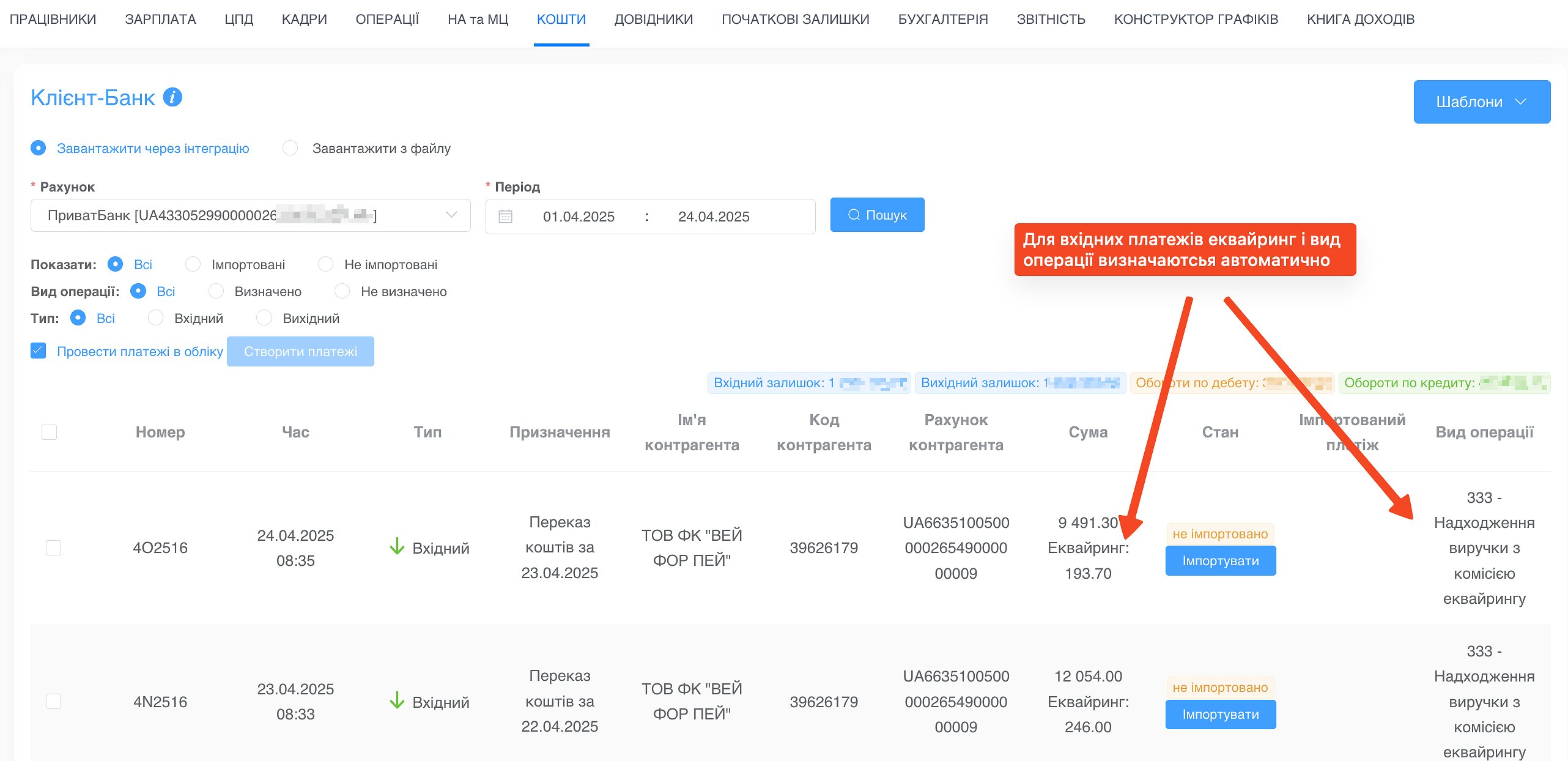The width and height of the screenshot is (1568, 761).
Task: Select Тип Всі radio
Action: [78, 318]
